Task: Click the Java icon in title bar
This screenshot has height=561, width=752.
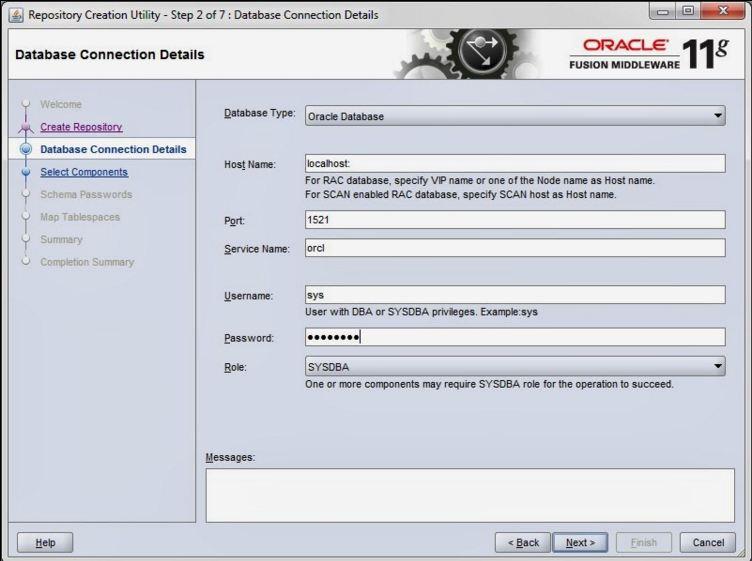Action: tap(15, 15)
